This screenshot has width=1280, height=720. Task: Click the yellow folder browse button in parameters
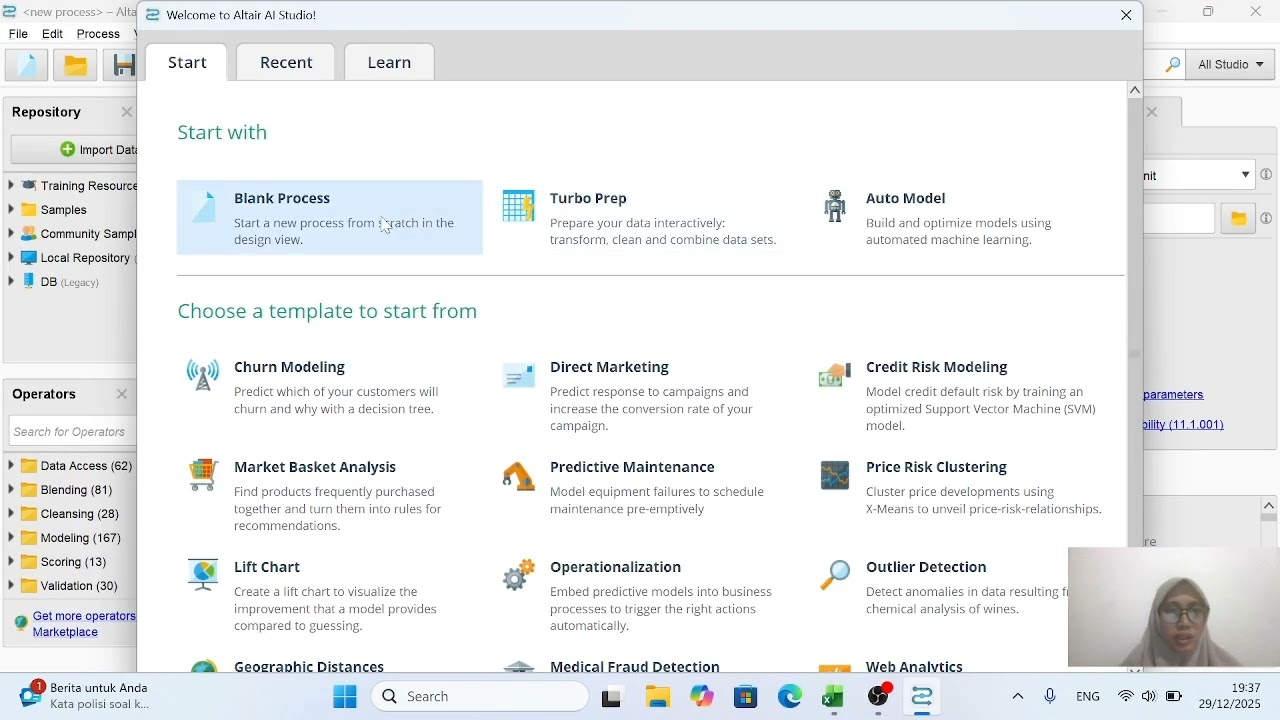click(x=1238, y=218)
